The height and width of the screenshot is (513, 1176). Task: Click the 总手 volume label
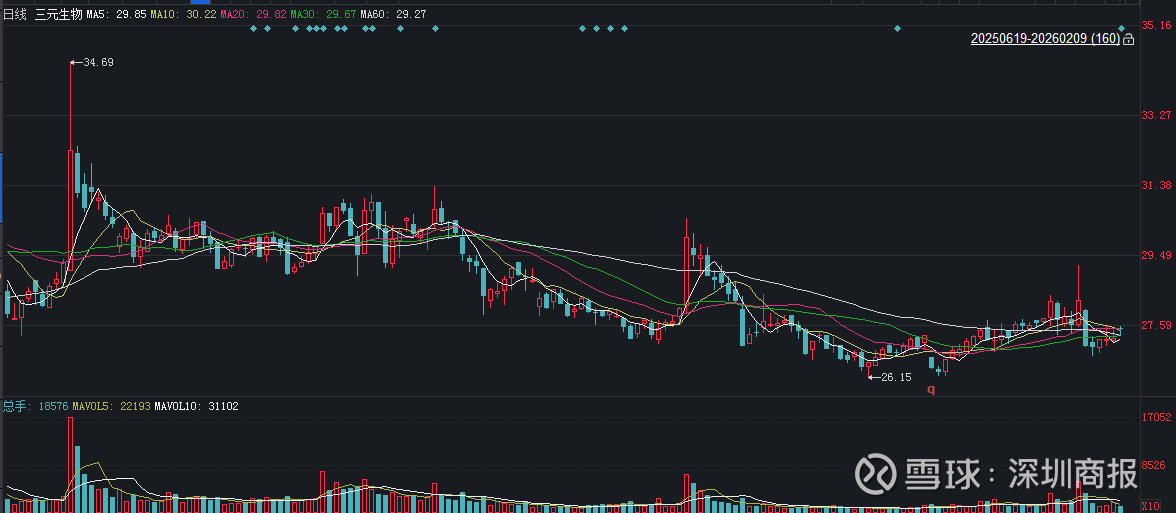(15, 406)
